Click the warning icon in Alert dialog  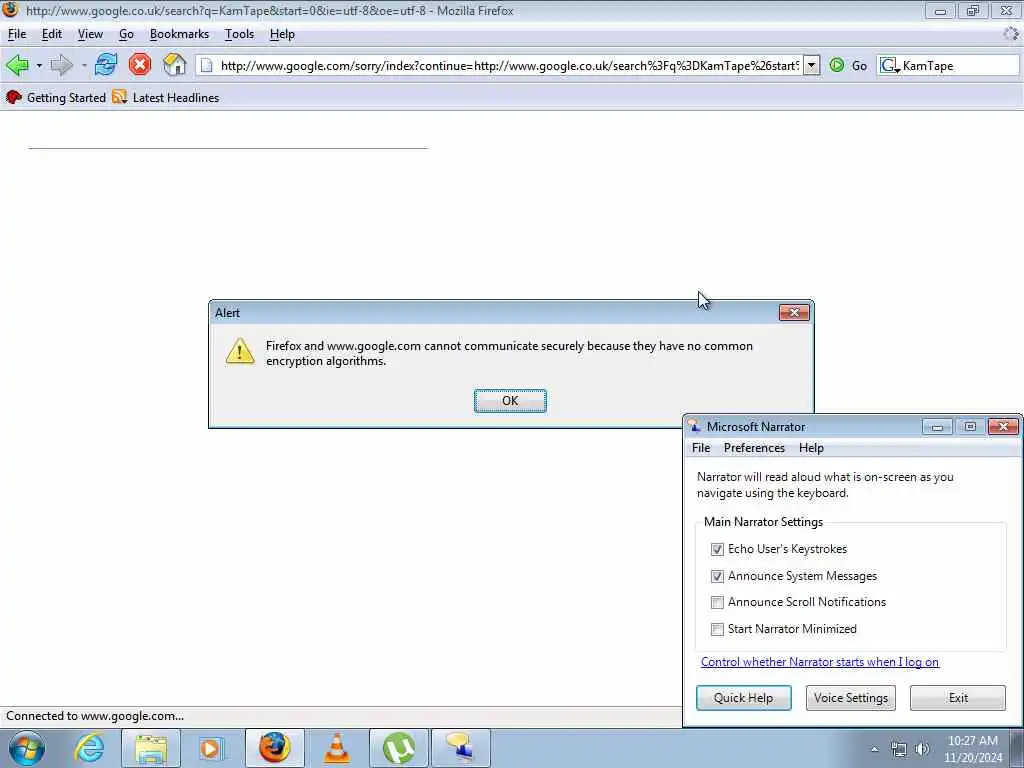(240, 351)
